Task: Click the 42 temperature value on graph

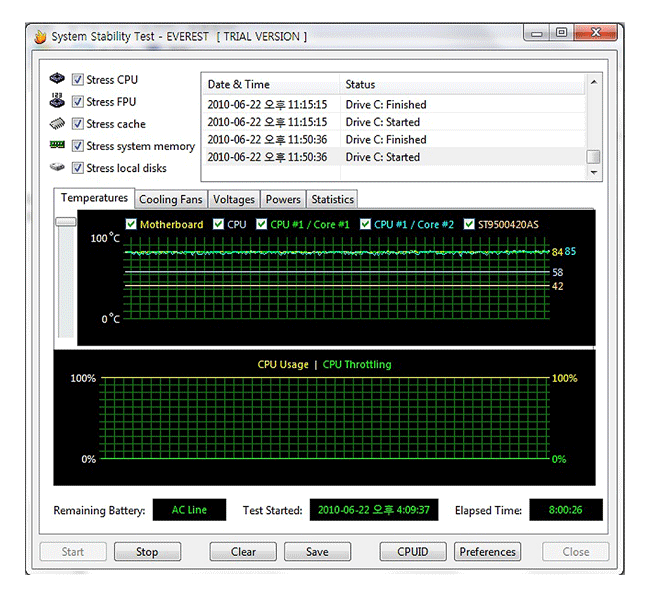Action: tap(558, 286)
